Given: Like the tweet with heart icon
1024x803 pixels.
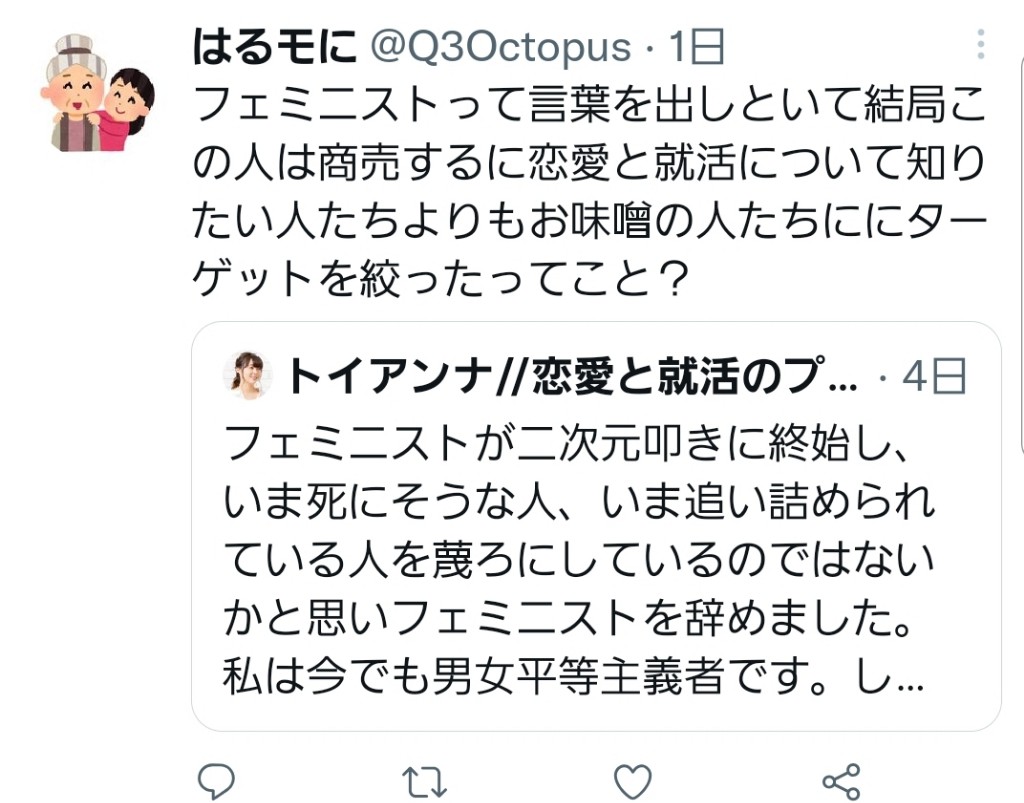Looking at the screenshot, I should [633, 781].
